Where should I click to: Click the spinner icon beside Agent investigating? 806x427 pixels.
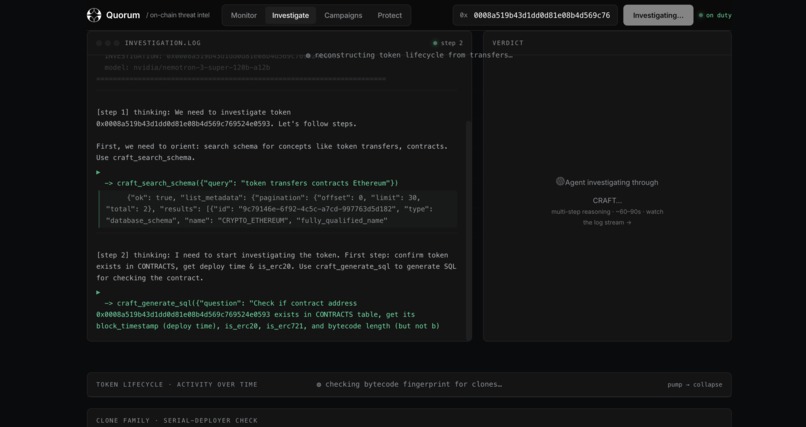pyautogui.click(x=560, y=181)
